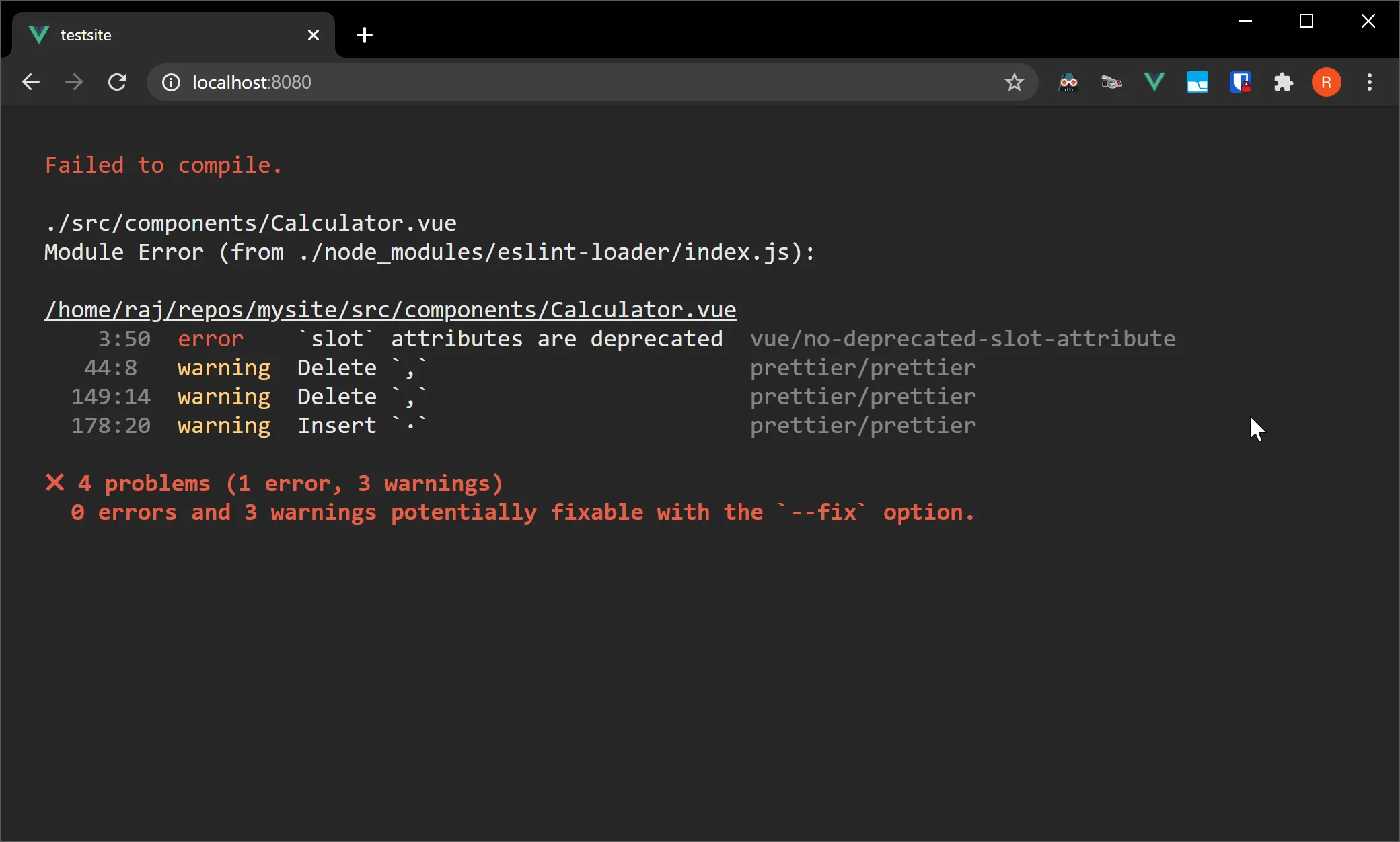The image size is (1400, 842).
Task: Open the Calculator.vue file path link
Action: point(390,310)
